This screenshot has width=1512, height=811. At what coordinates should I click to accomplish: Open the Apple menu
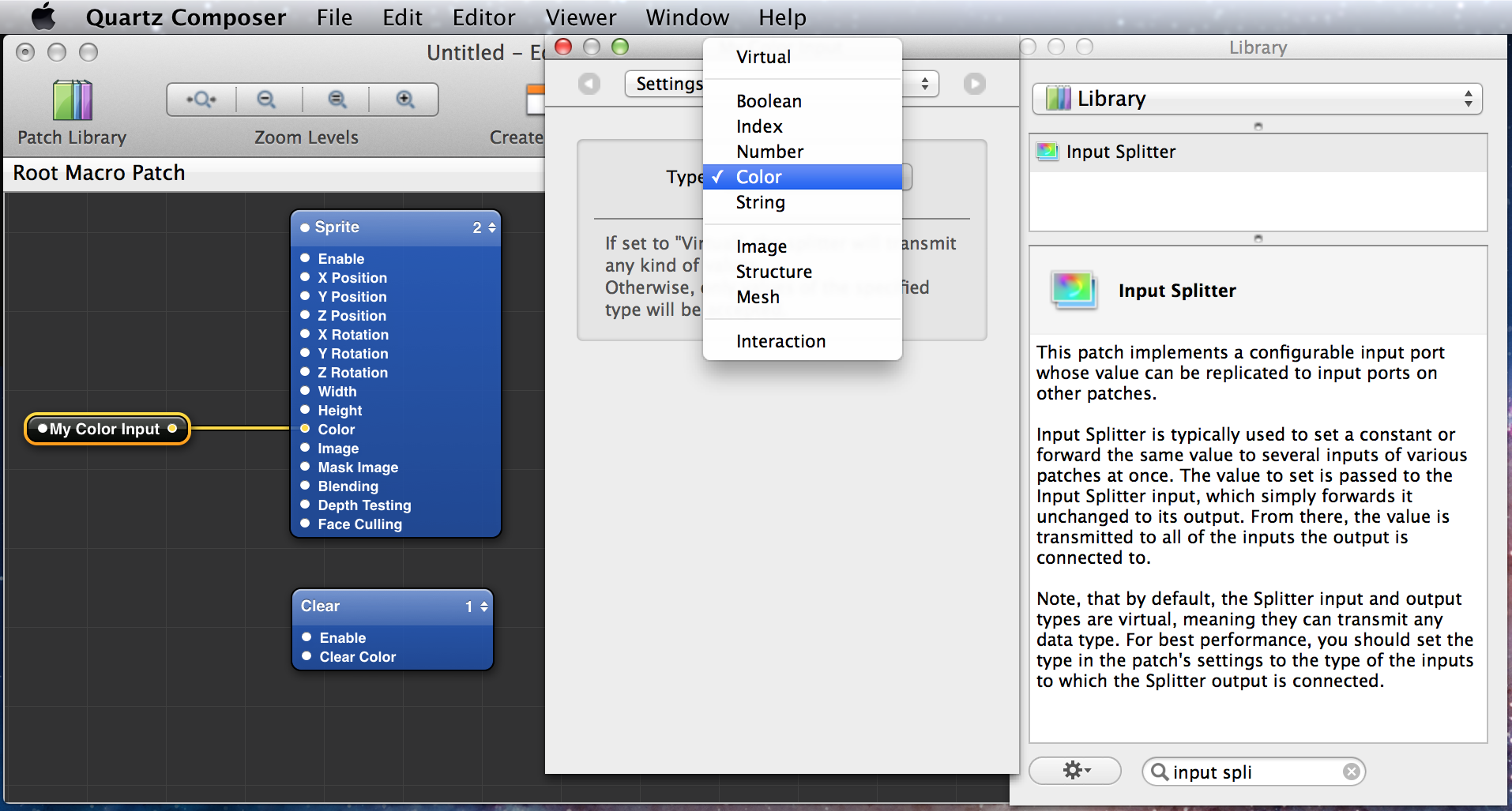[43, 17]
